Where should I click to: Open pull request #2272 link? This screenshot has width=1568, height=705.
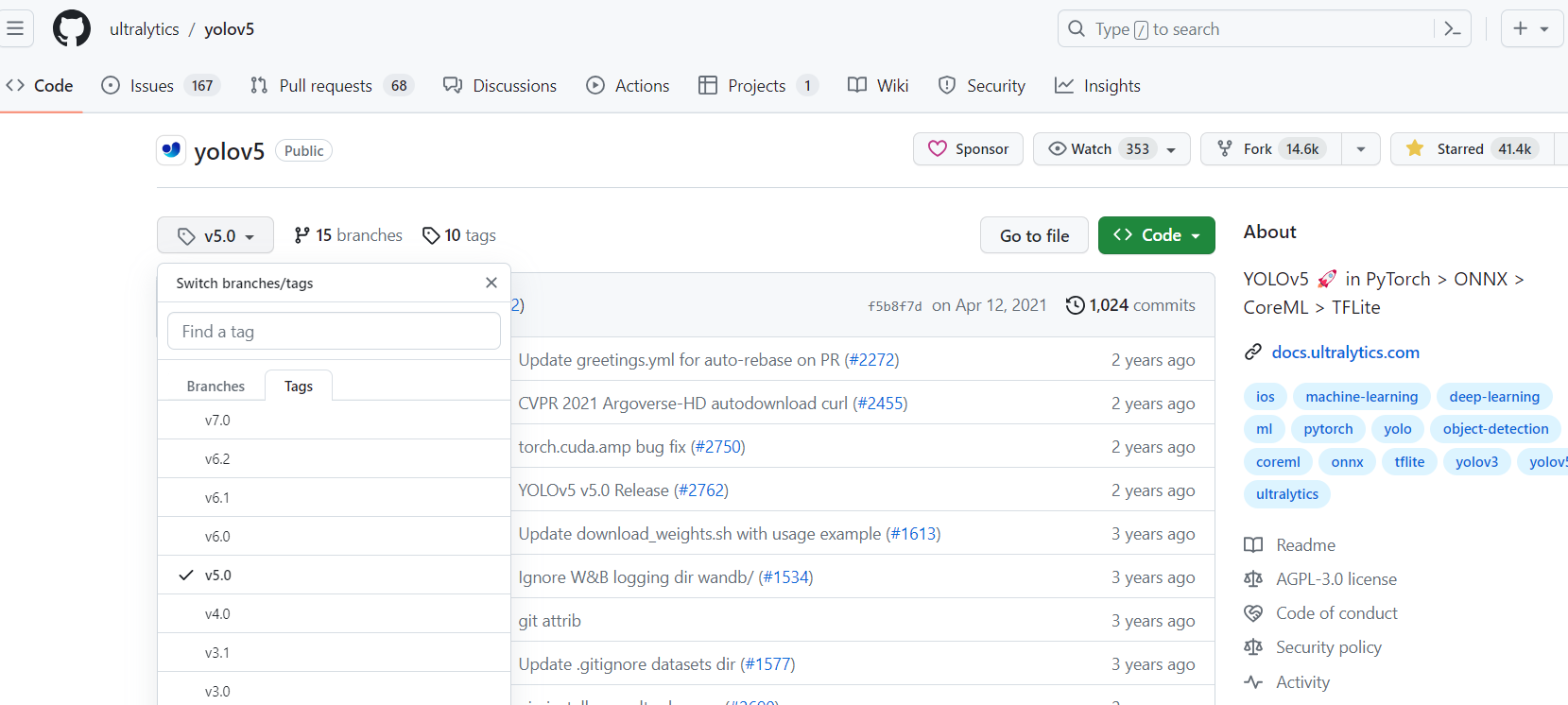(871, 360)
